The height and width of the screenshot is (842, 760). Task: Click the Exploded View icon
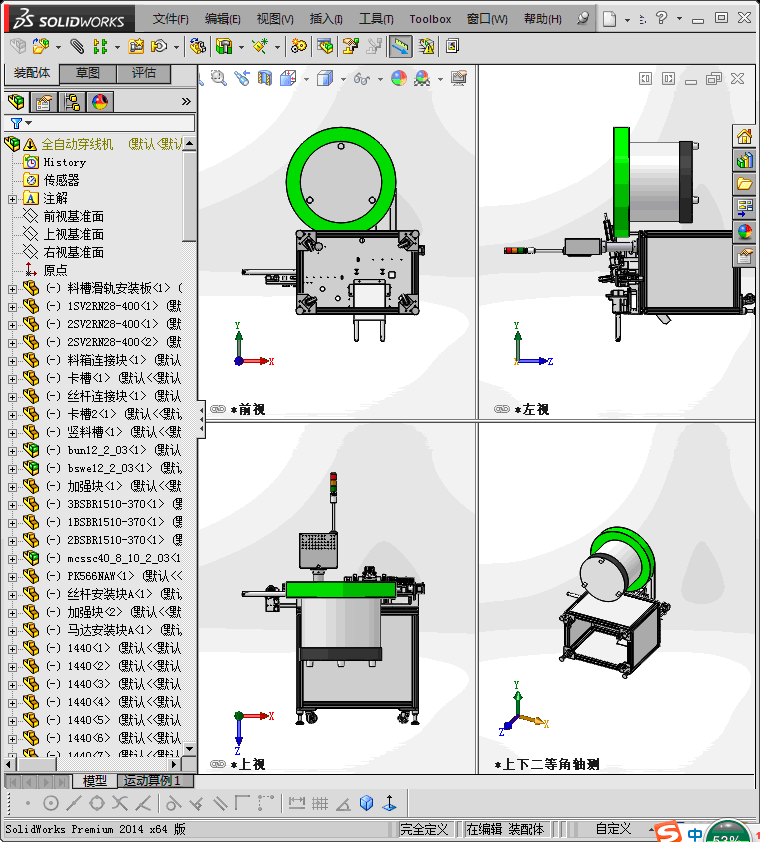(351, 47)
